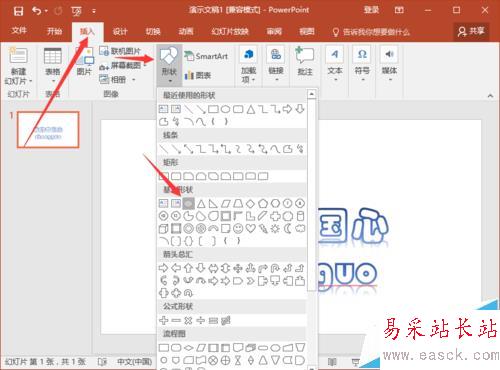Open the customize quick access toolbar arrow
The image size is (500, 370).
(94, 11)
